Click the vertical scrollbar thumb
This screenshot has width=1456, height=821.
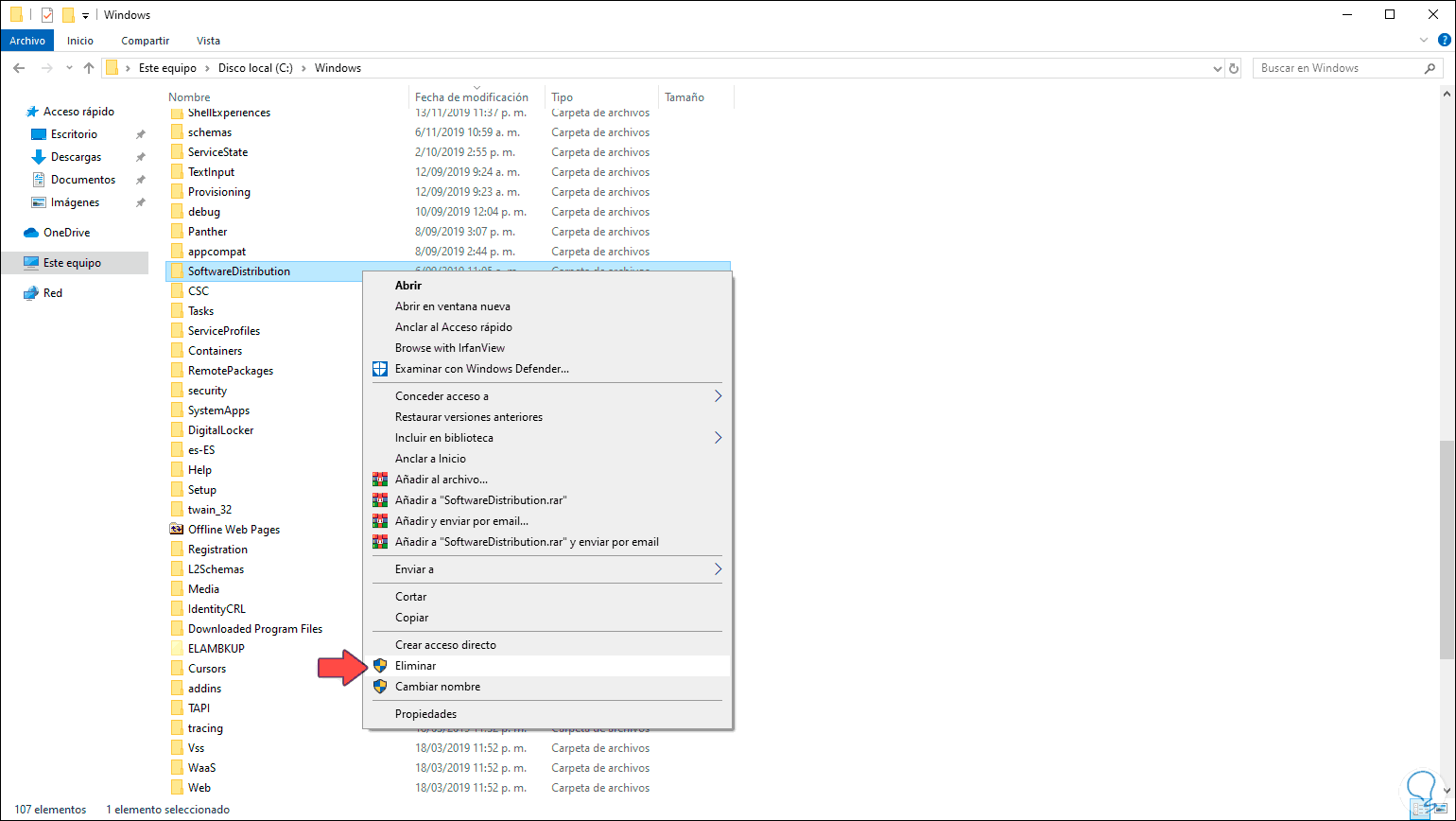click(x=1447, y=549)
